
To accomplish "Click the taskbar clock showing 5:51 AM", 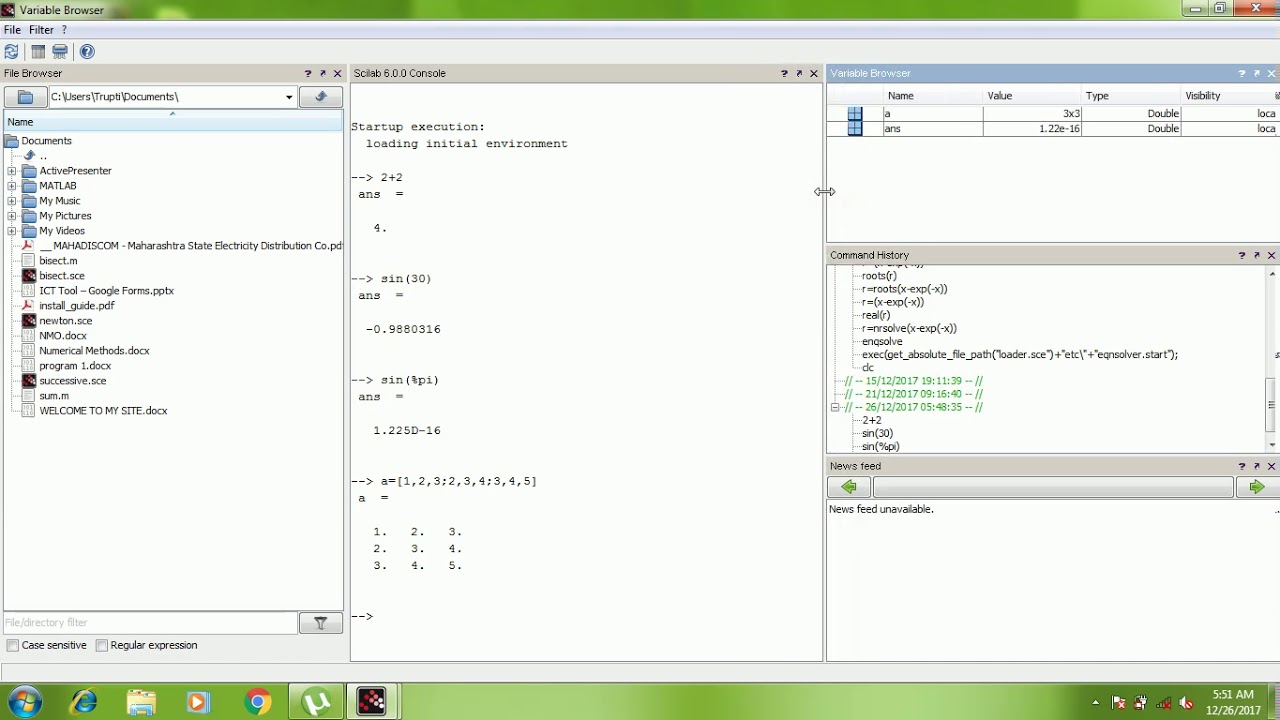I will tap(1233, 695).
